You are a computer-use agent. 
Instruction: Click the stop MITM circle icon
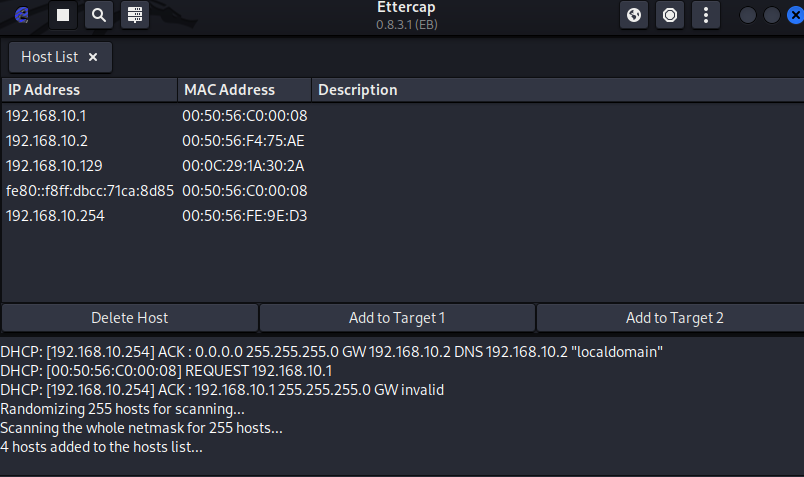coord(670,15)
